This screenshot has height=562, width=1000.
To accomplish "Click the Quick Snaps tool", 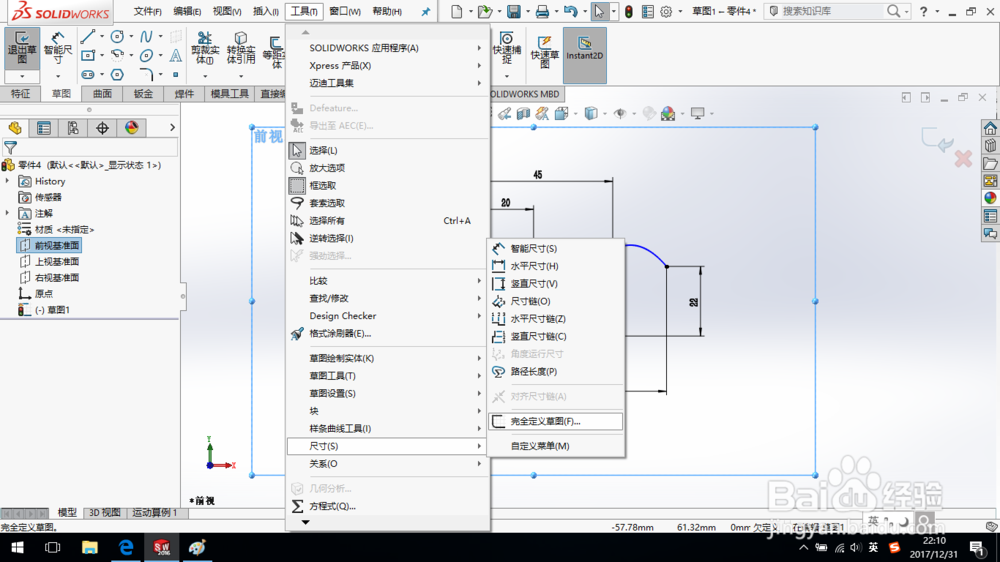I will click(507, 48).
